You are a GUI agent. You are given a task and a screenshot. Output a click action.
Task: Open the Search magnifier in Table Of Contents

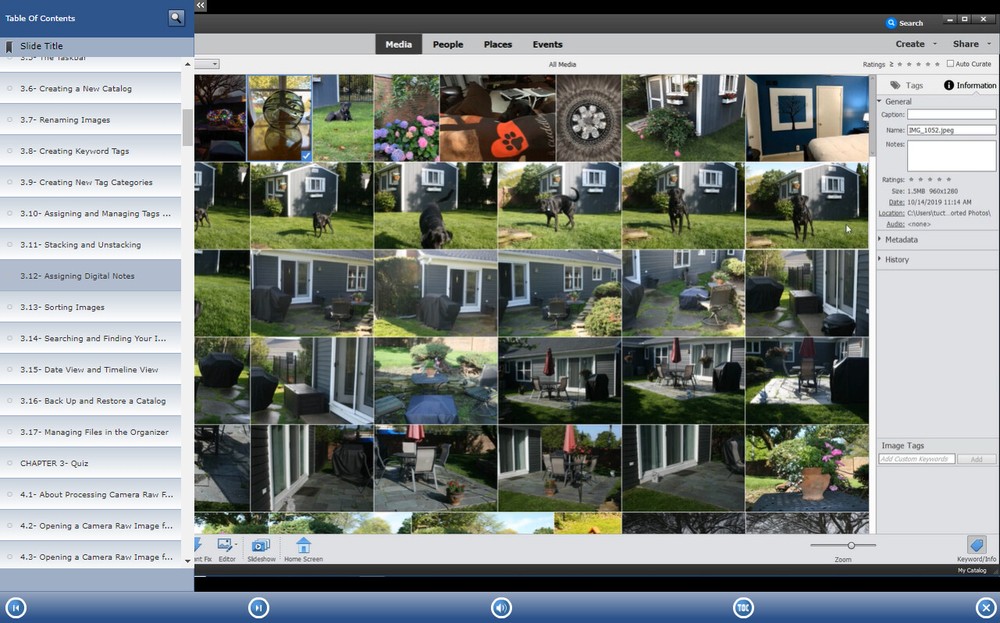pos(175,17)
